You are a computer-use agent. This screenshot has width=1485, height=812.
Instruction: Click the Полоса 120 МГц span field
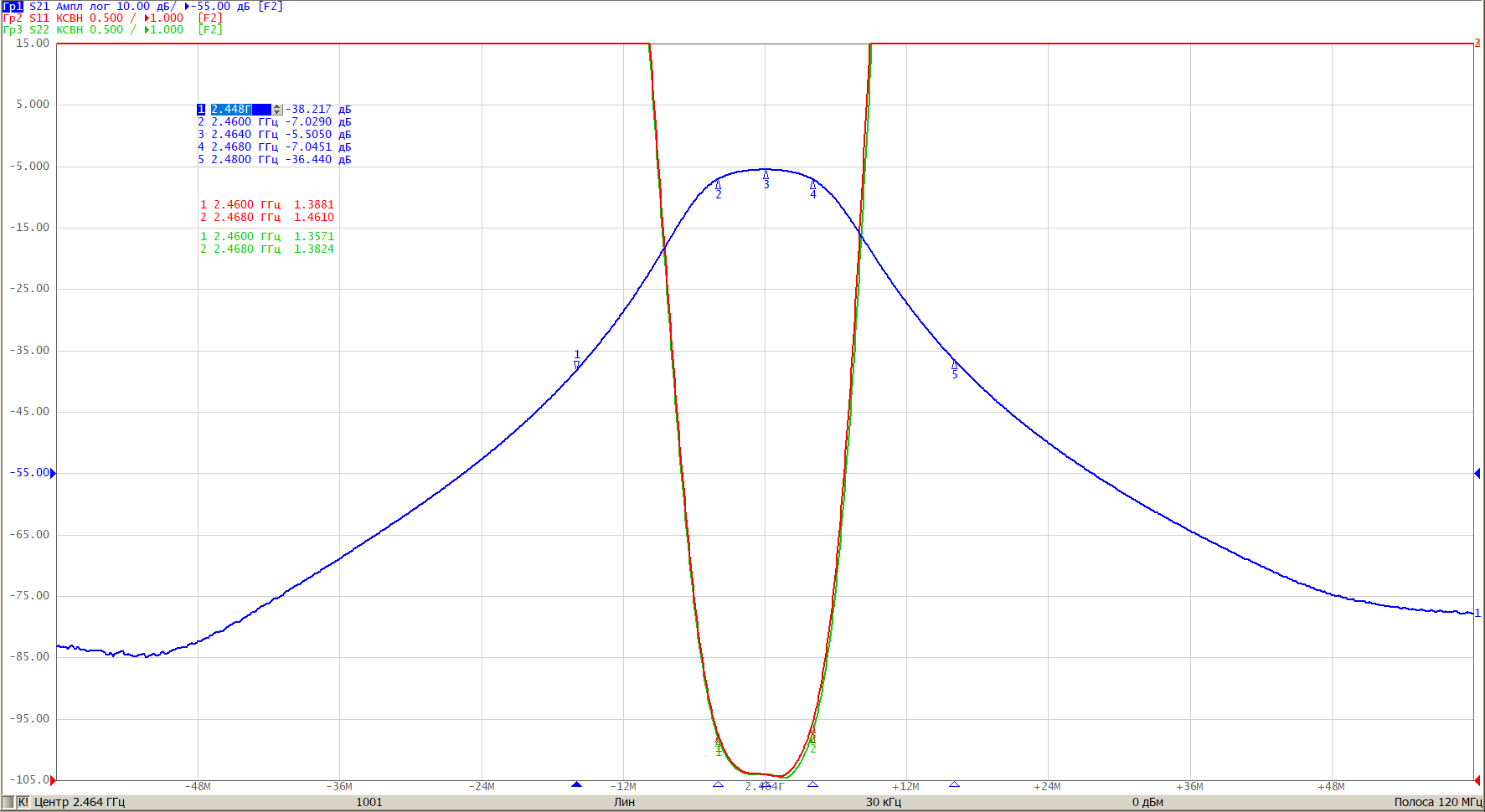(x=1438, y=802)
